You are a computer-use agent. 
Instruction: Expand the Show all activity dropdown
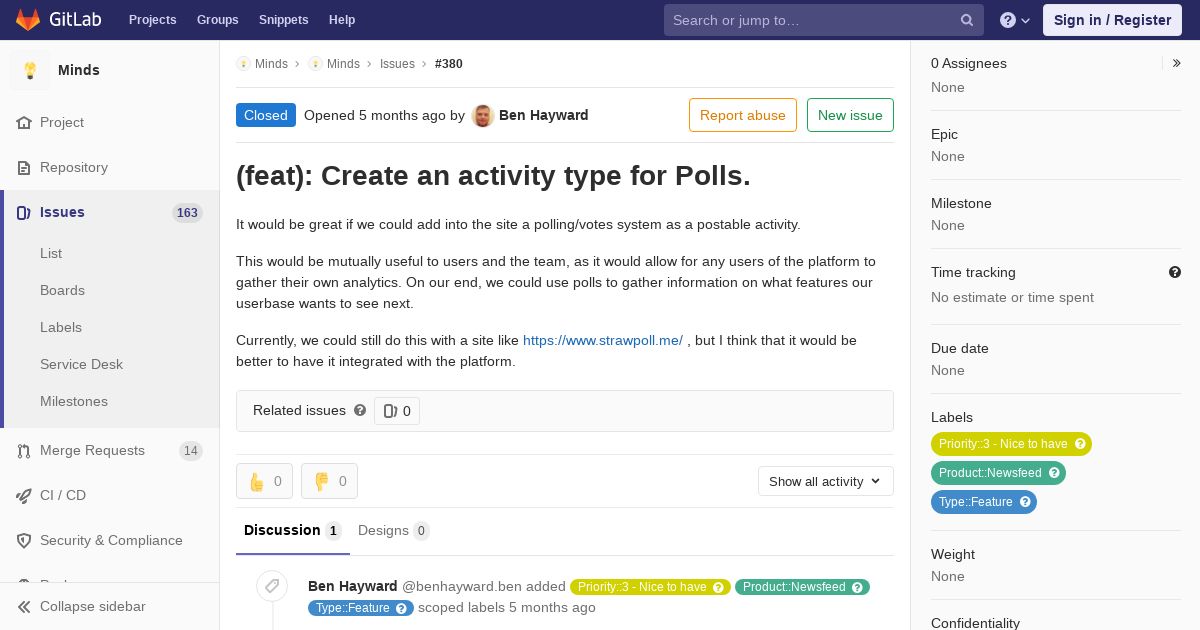click(x=825, y=481)
